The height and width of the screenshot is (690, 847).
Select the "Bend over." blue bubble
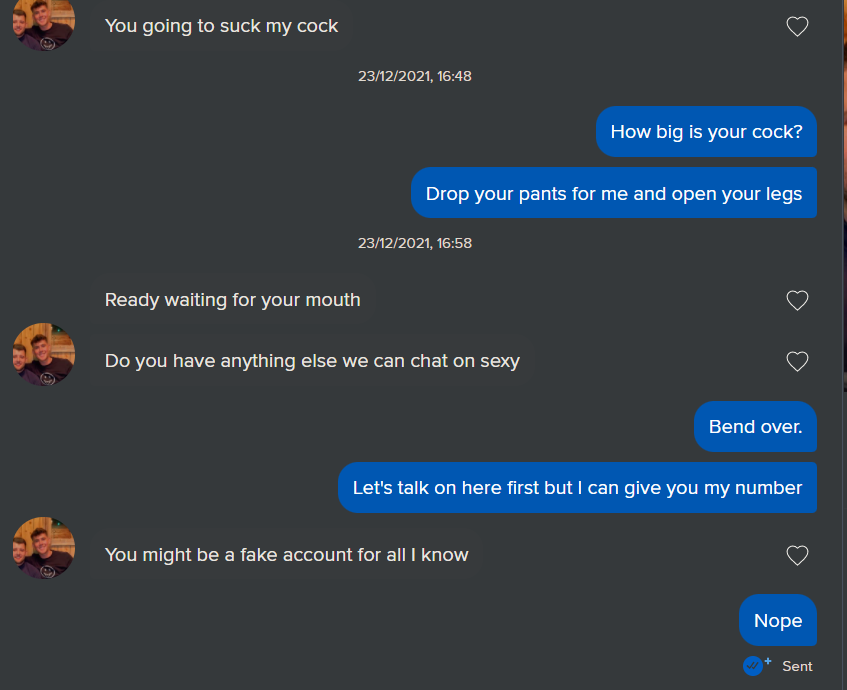click(755, 427)
